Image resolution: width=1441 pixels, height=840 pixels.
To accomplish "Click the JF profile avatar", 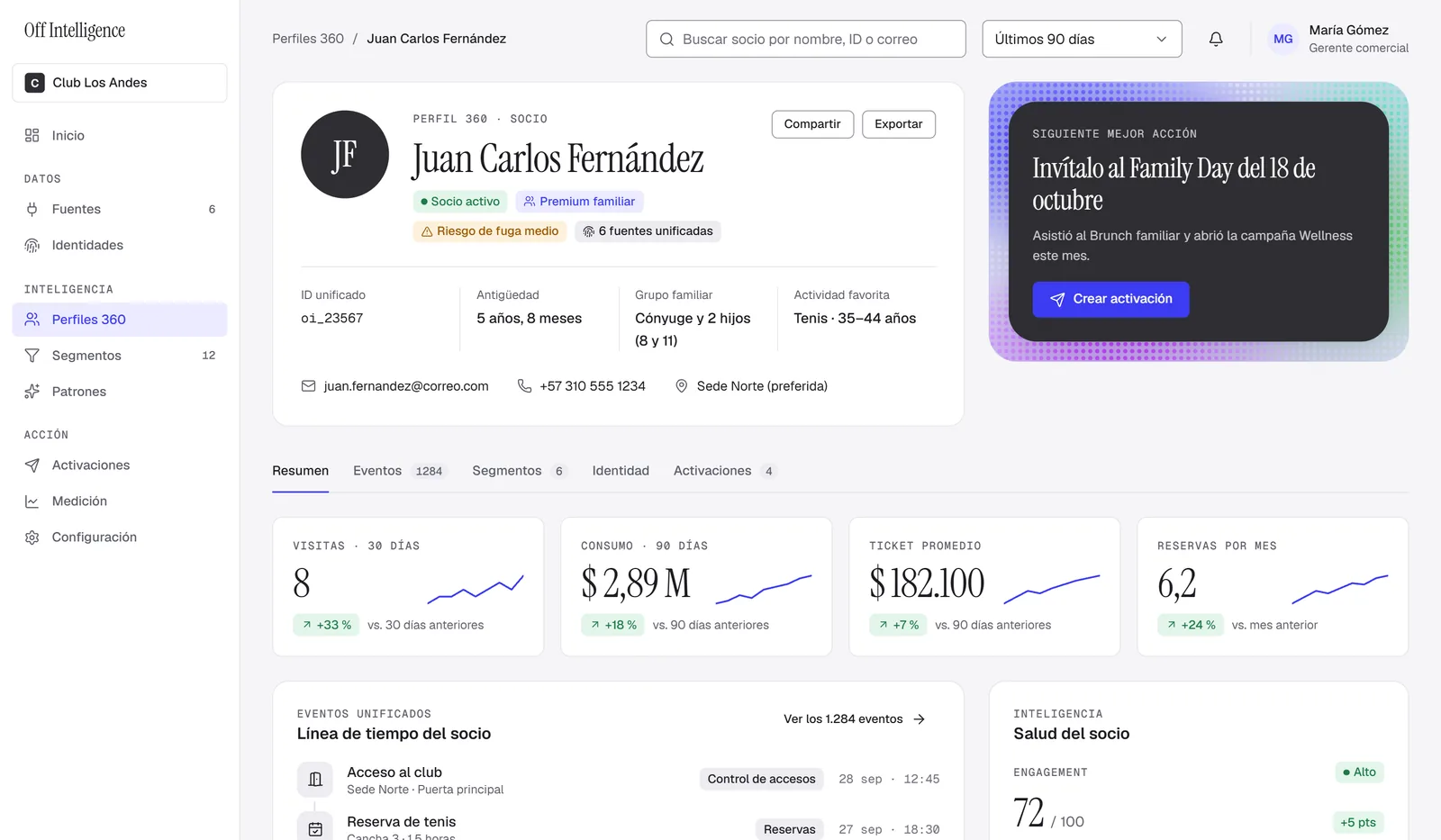I will pyautogui.click(x=345, y=155).
